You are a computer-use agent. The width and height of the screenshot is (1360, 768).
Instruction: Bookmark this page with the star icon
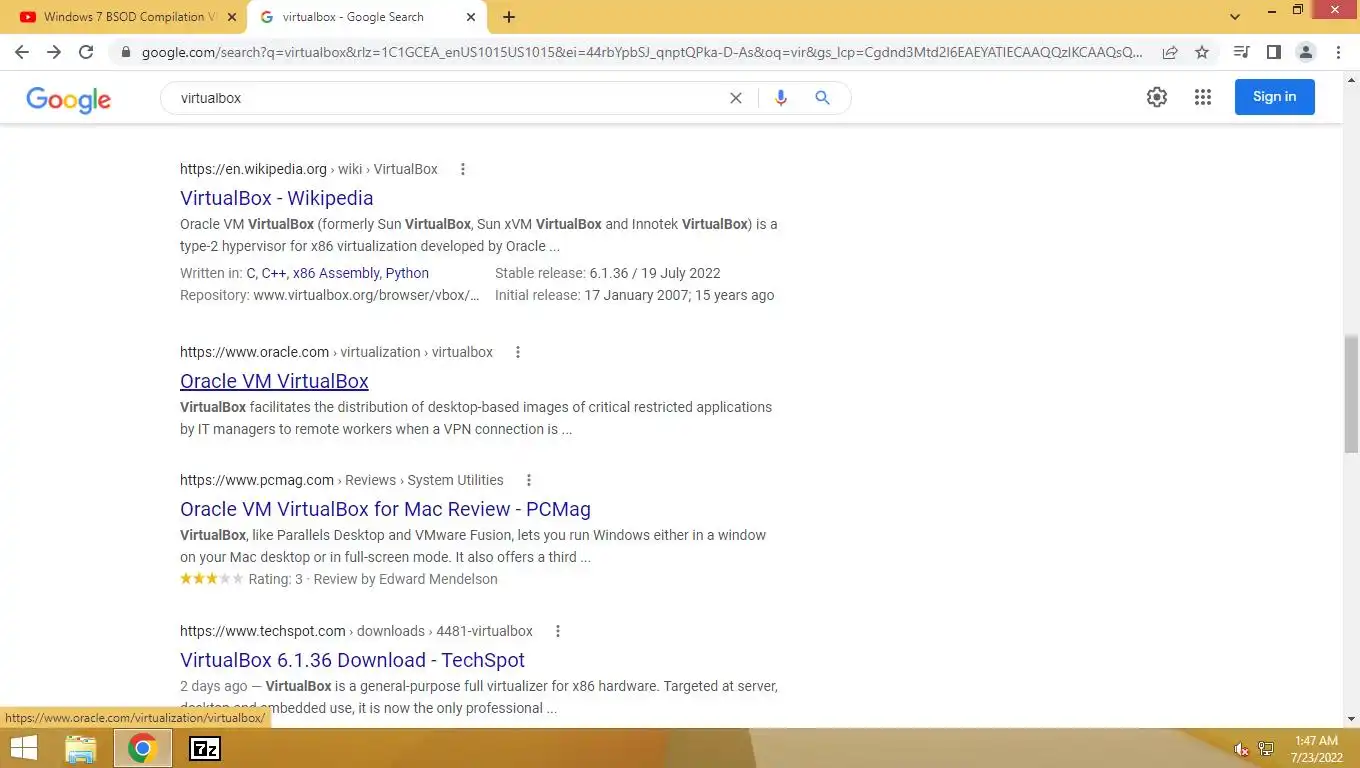point(1202,52)
